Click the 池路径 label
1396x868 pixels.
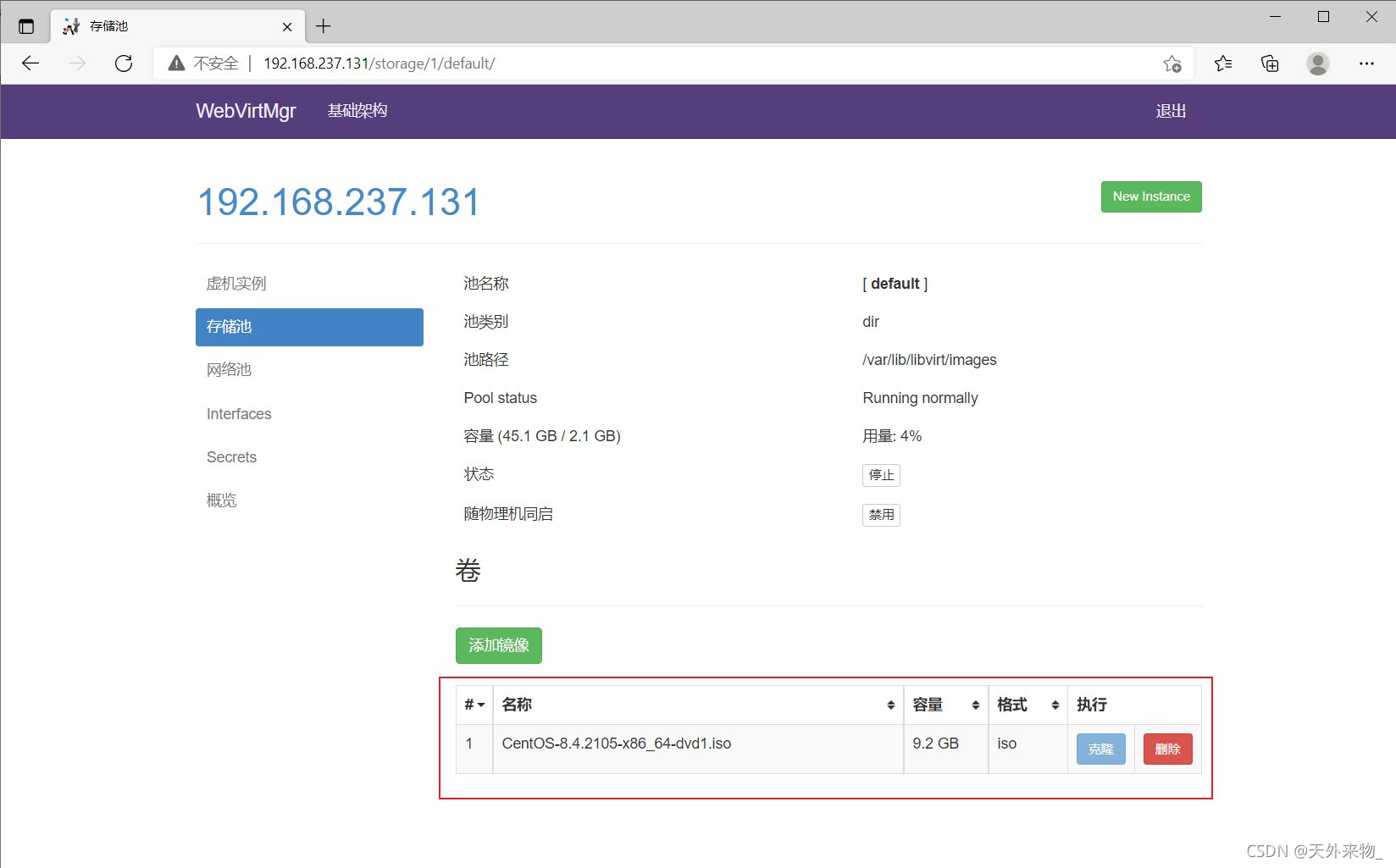(x=486, y=360)
